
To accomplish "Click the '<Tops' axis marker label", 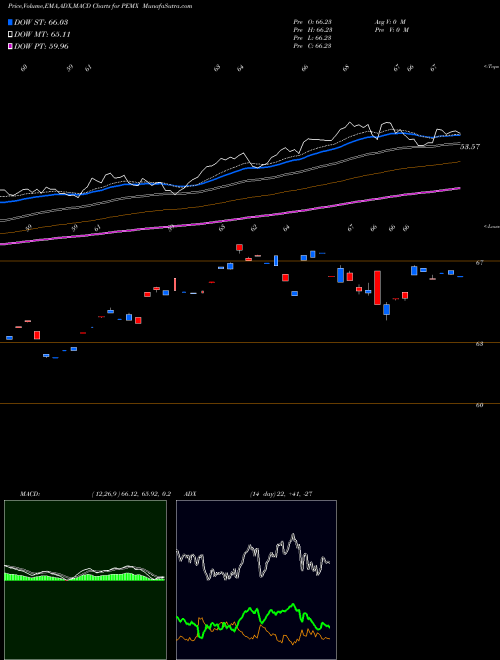I will coord(491,67).
